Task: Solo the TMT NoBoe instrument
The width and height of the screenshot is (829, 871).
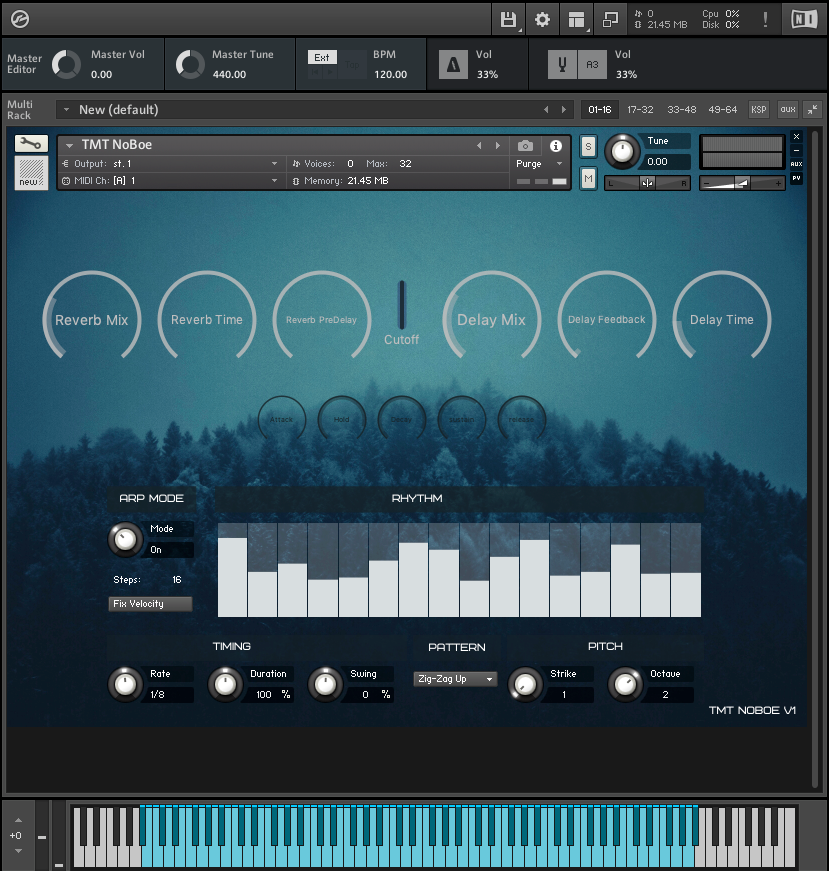Action: point(588,146)
